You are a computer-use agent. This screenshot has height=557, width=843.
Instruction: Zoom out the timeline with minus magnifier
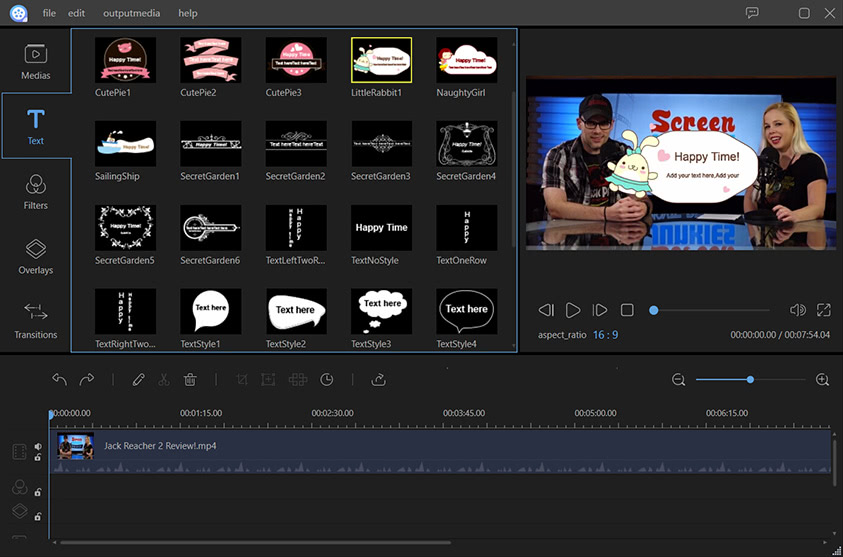(679, 380)
